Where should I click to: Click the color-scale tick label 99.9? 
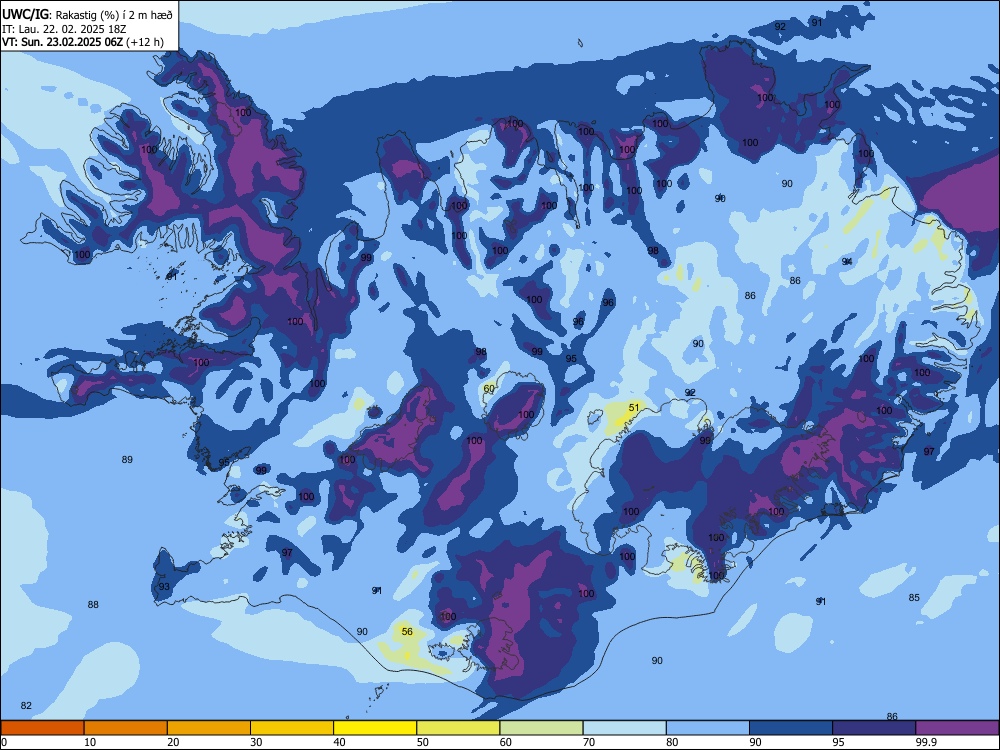(925, 742)
